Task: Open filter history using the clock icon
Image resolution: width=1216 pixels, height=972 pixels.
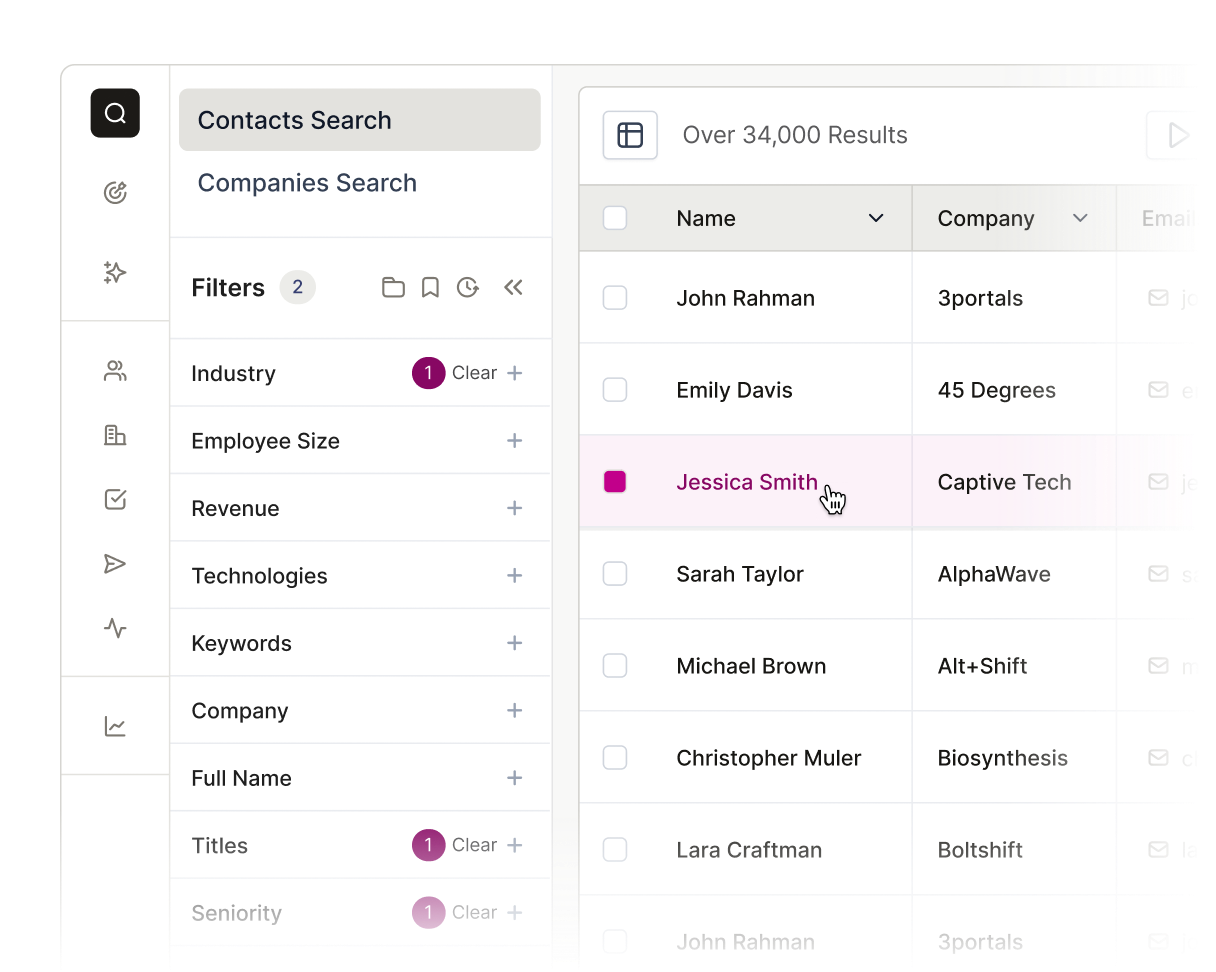Action: click(x=468, y=287)
